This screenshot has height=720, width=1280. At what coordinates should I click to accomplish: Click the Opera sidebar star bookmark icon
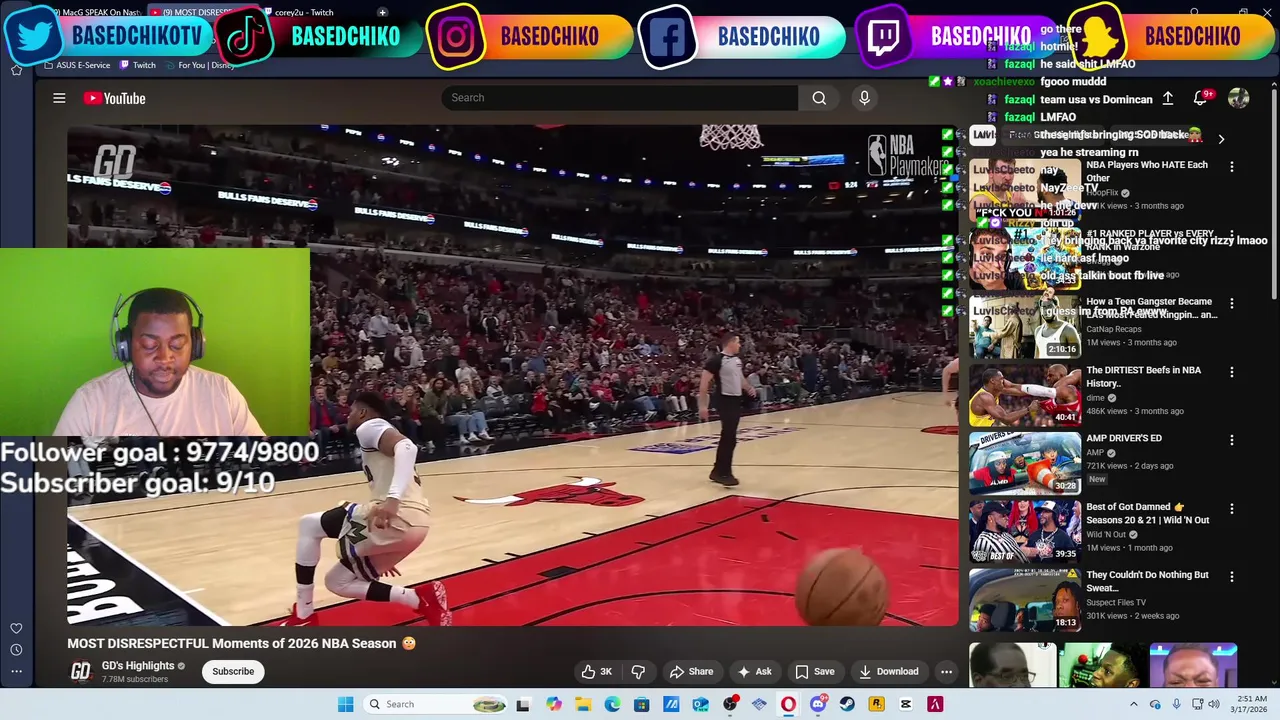[x=16, y=70]
